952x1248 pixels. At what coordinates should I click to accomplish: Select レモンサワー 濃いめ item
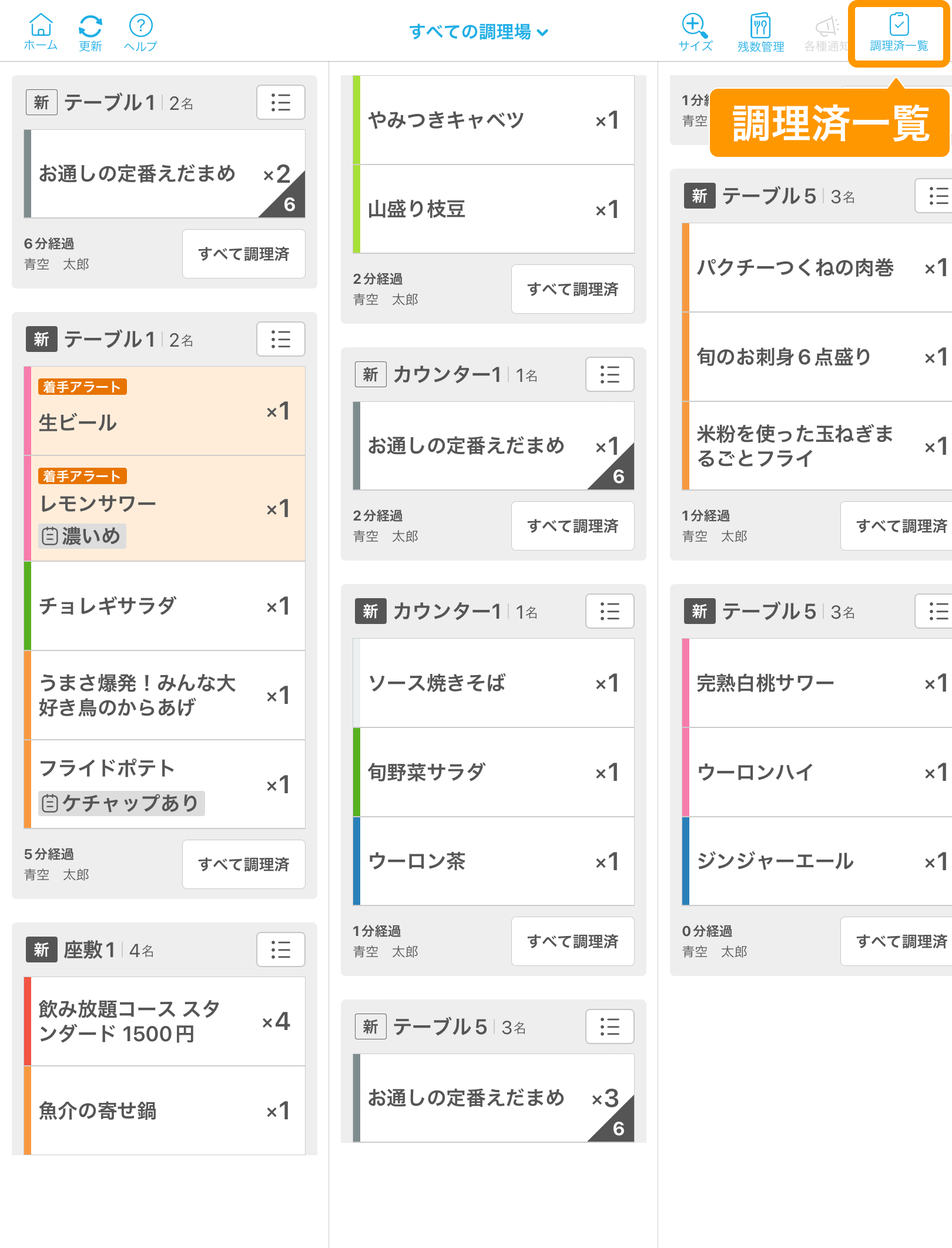(165, 508)
